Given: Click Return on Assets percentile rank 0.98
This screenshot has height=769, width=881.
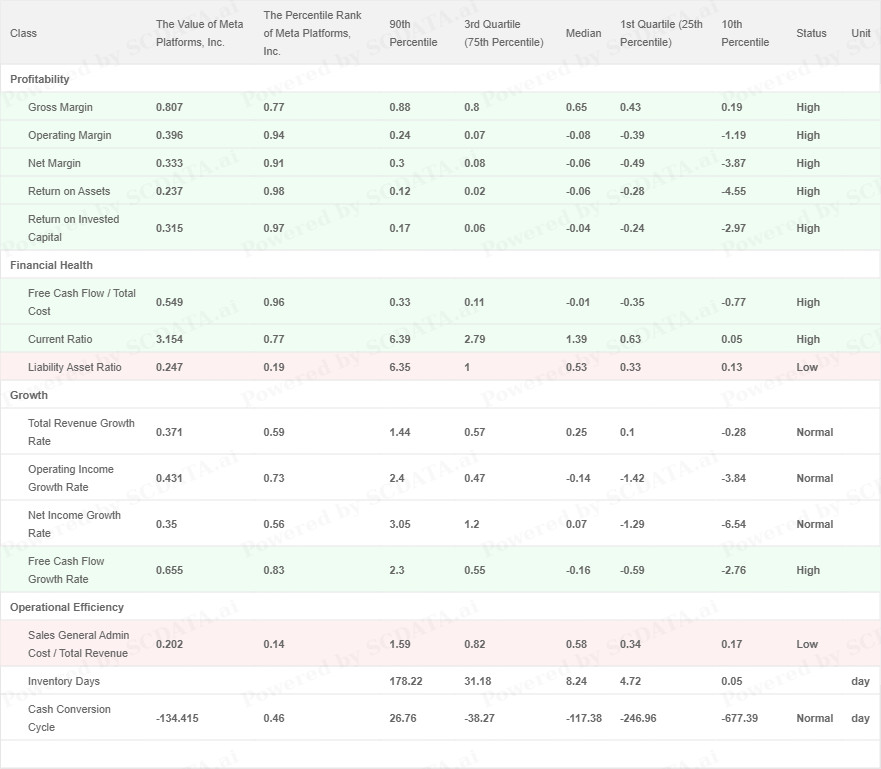Looking at the screenshot, I should (274, 192).
